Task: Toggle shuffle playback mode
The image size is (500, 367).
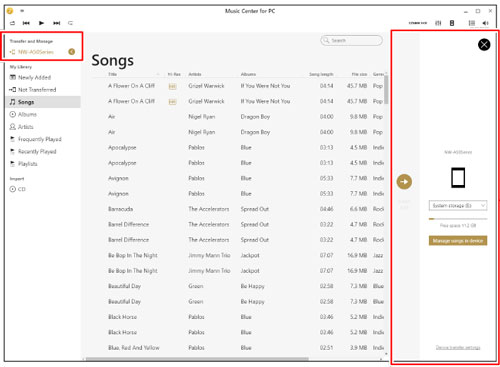Action: click(70, 23)
